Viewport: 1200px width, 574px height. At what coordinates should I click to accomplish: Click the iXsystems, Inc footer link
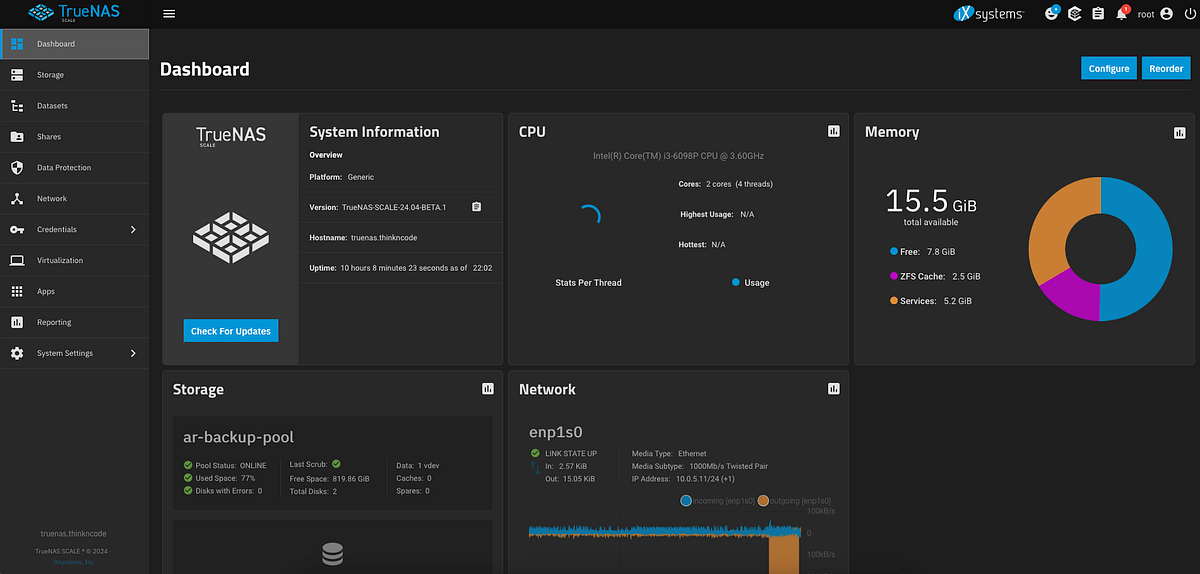pos(74,563)
